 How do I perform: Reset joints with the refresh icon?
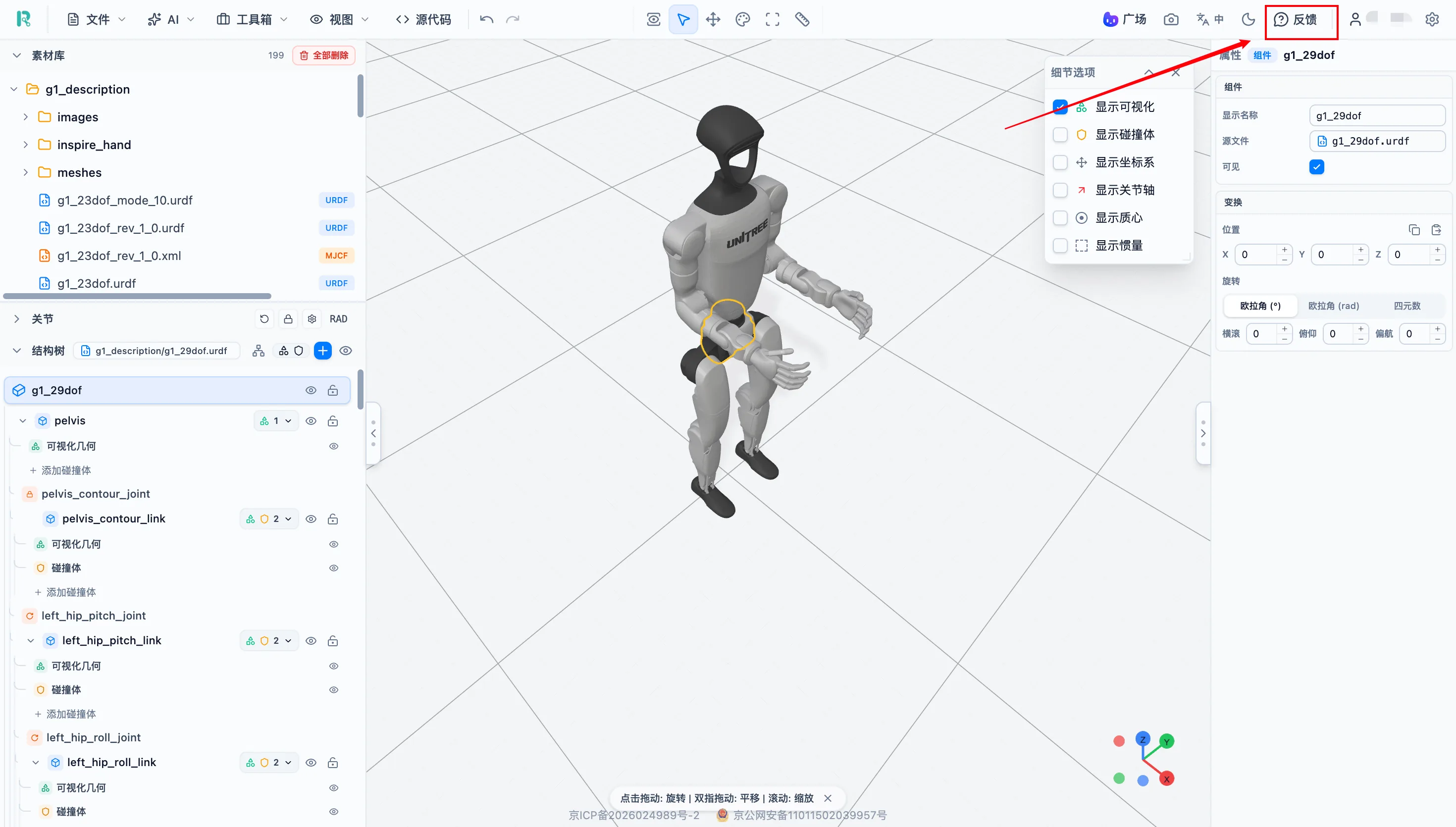pos(264,318)
